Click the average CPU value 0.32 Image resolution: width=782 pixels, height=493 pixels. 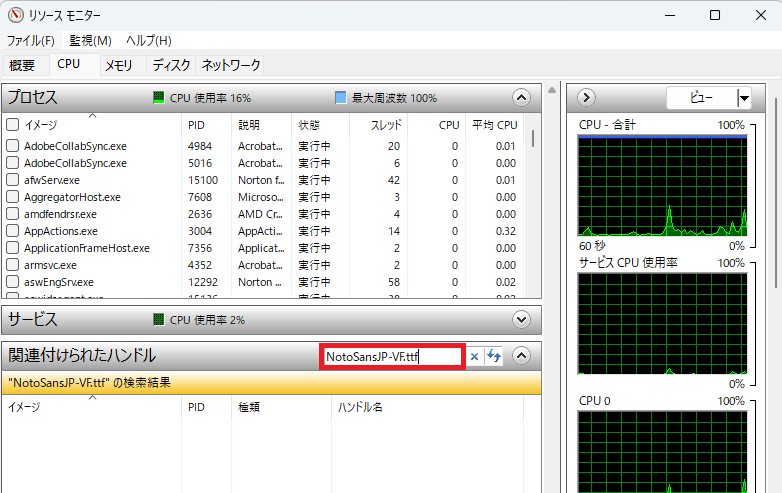(506, 231)
